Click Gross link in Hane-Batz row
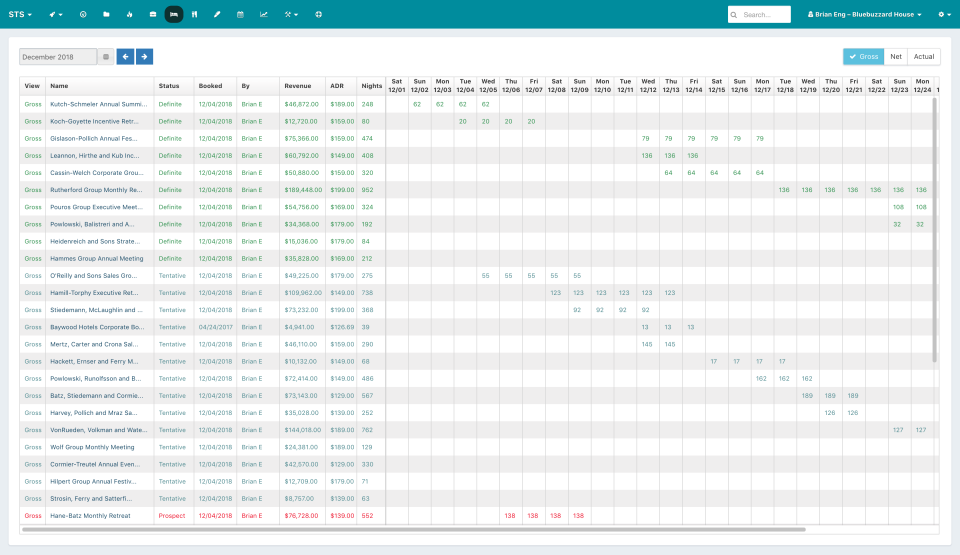This screenshot has height=555, width=960. [33, 516]
